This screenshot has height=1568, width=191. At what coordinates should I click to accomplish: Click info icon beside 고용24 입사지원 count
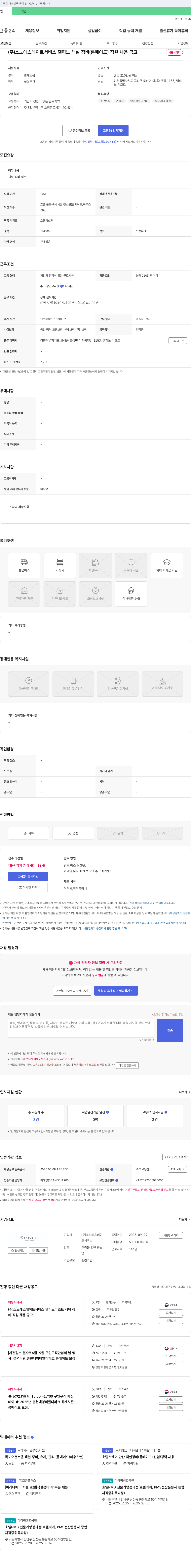pos(166,1112)
